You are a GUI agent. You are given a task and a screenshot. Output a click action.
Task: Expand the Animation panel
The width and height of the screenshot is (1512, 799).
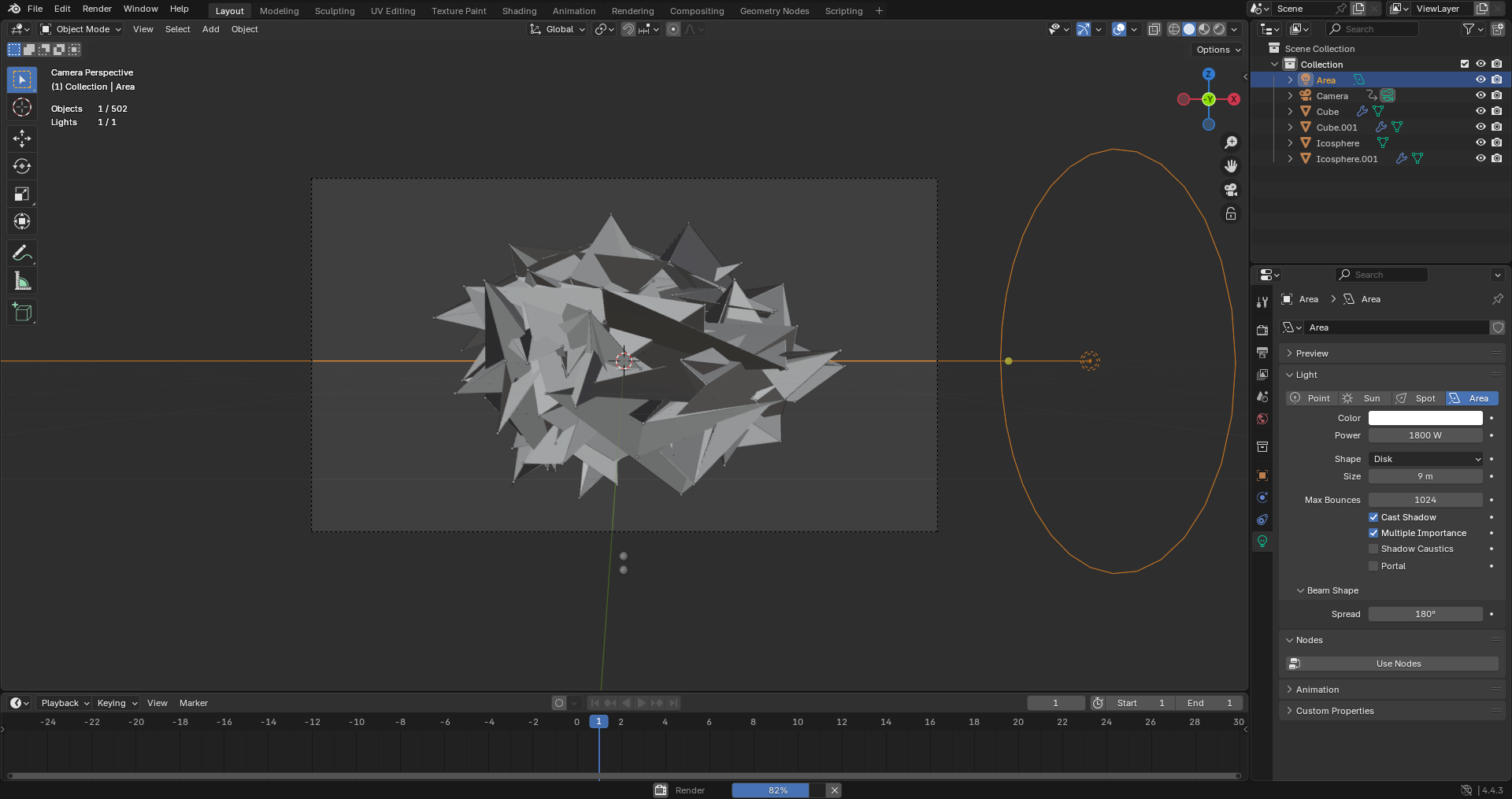(1317, 690)
